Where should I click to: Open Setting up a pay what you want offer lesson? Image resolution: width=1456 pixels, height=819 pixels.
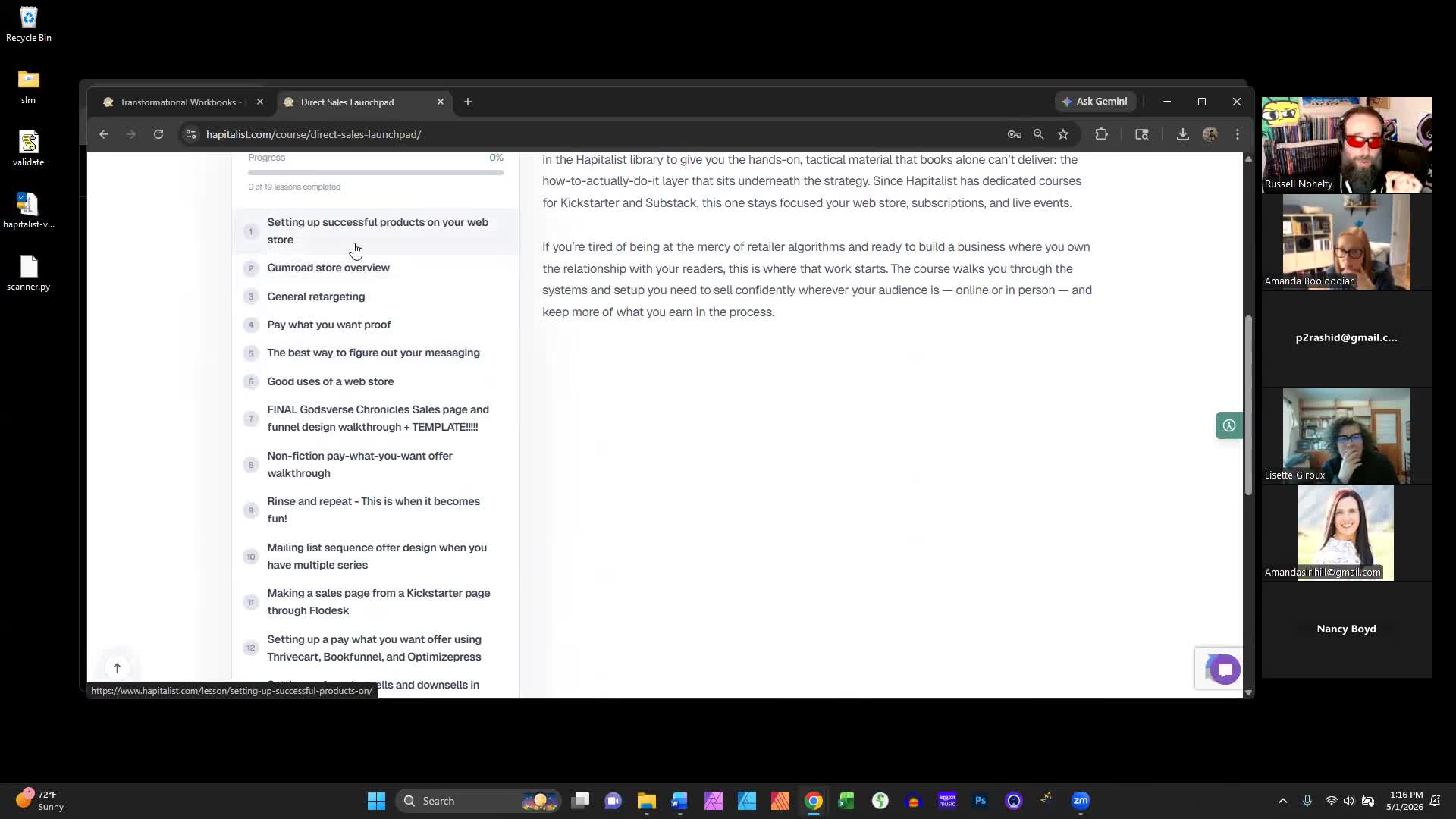click(x=377, y=648)
